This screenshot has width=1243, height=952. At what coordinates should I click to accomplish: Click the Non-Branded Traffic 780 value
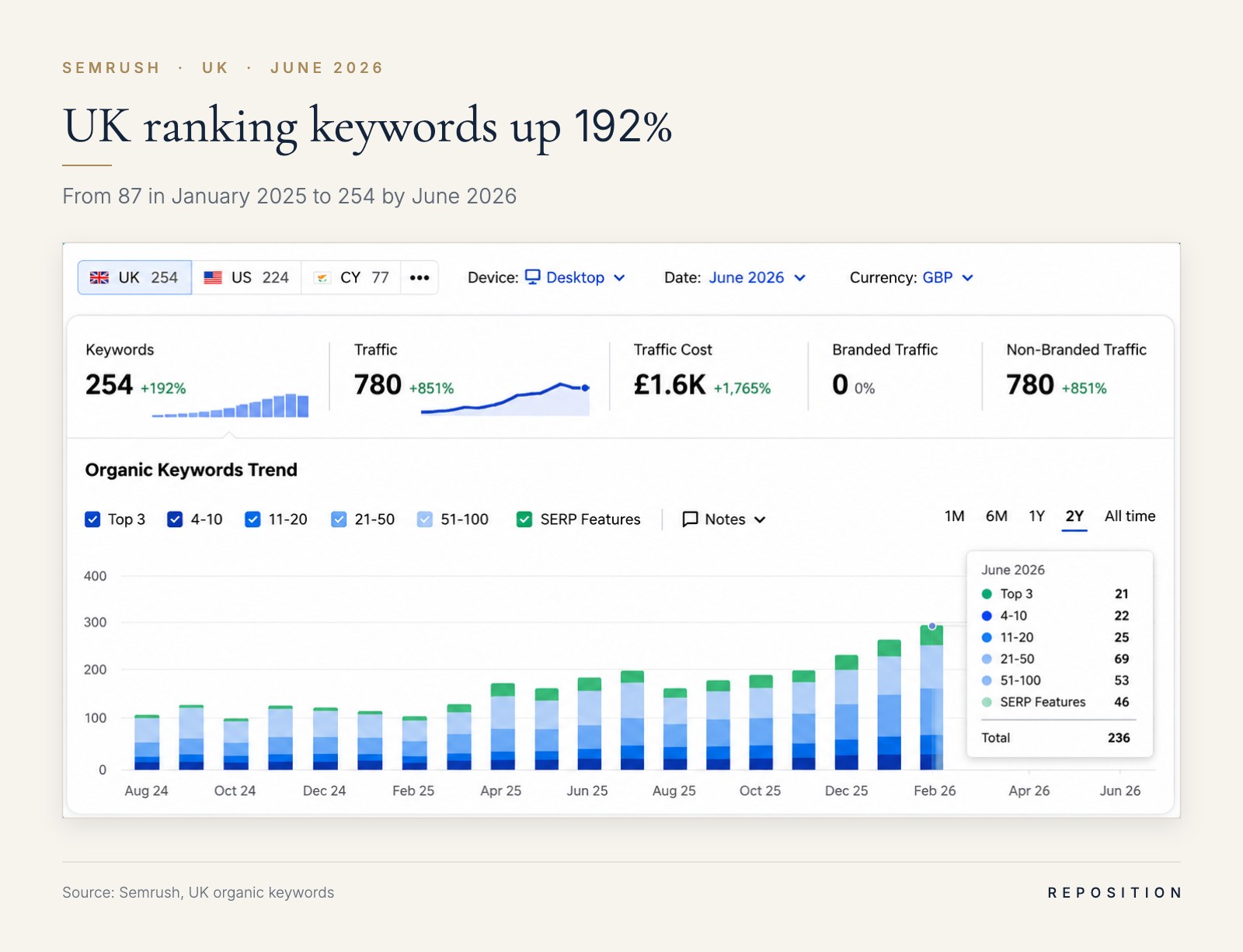click(1030, 384)
